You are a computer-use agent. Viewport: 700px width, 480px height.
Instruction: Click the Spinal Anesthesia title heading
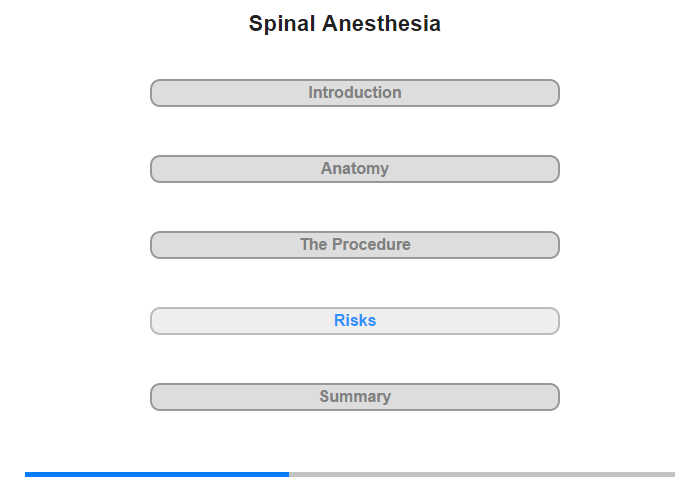[345, 24]
